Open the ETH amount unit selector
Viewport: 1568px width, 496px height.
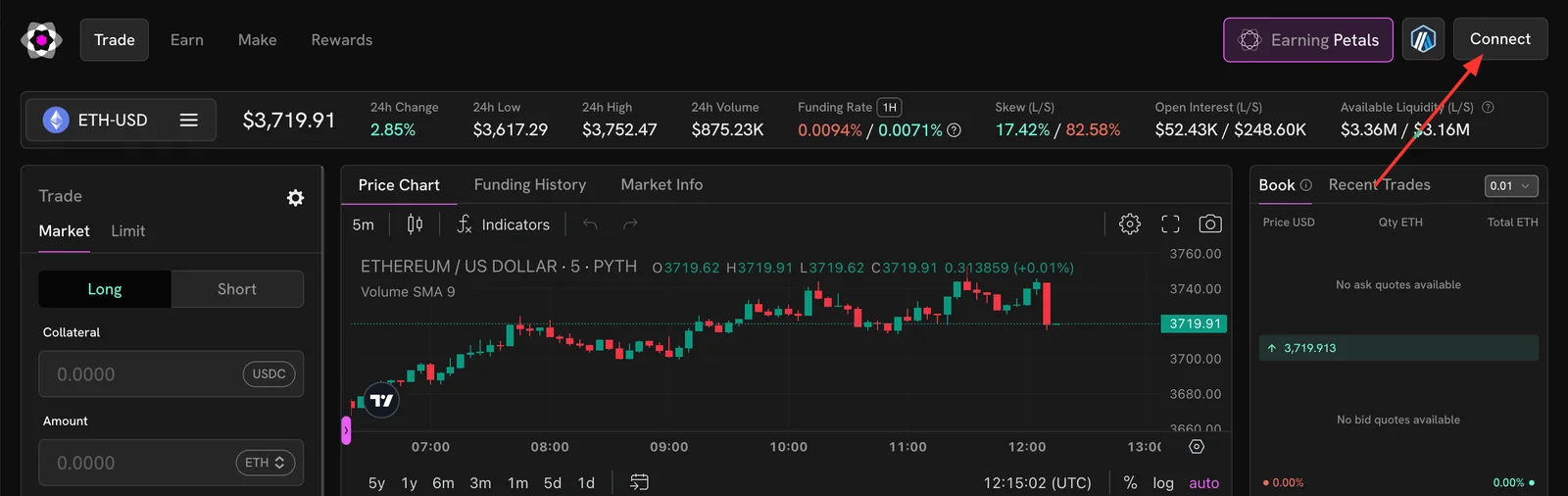click(x=266, y=463)
